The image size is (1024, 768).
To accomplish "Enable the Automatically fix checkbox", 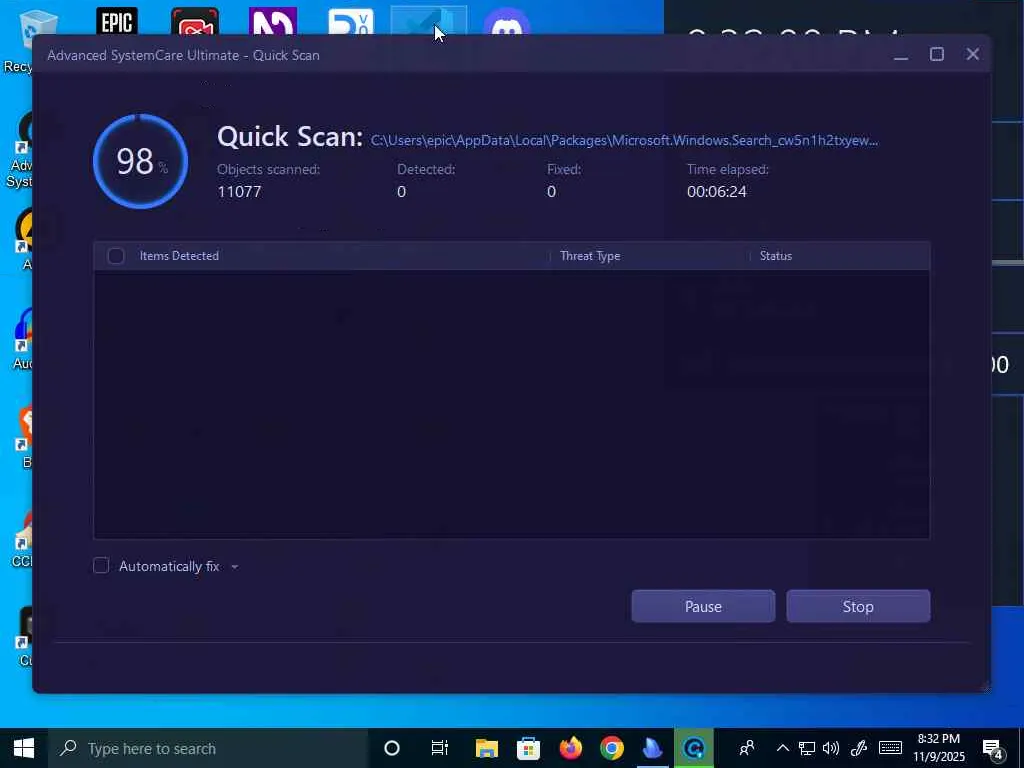I will tap(101, 566).
